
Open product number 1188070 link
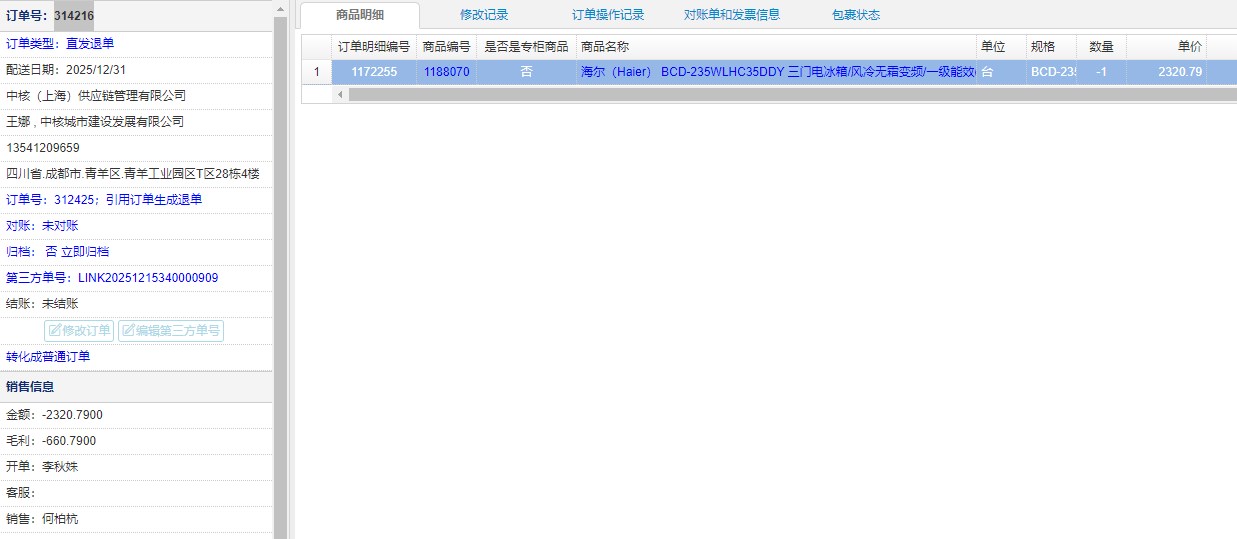coord(446,72)
